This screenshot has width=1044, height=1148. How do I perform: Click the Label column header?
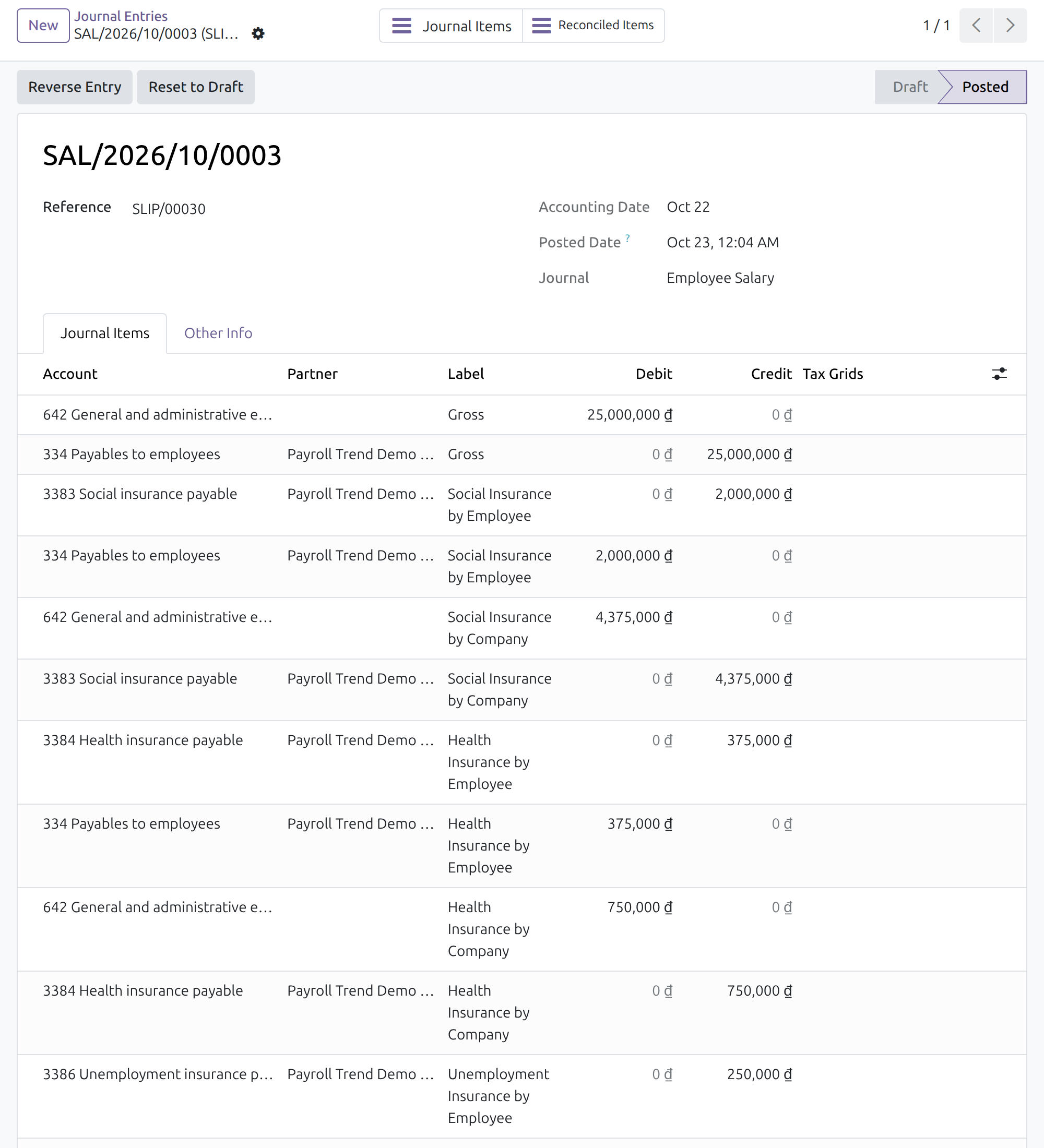point(465,374)
